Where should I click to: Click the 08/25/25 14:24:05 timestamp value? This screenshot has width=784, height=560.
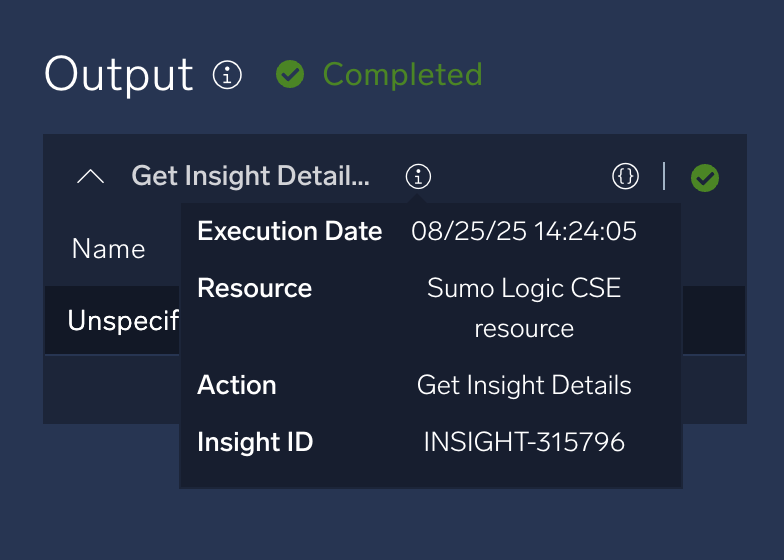pyautogui.click(x=524, y=231)
